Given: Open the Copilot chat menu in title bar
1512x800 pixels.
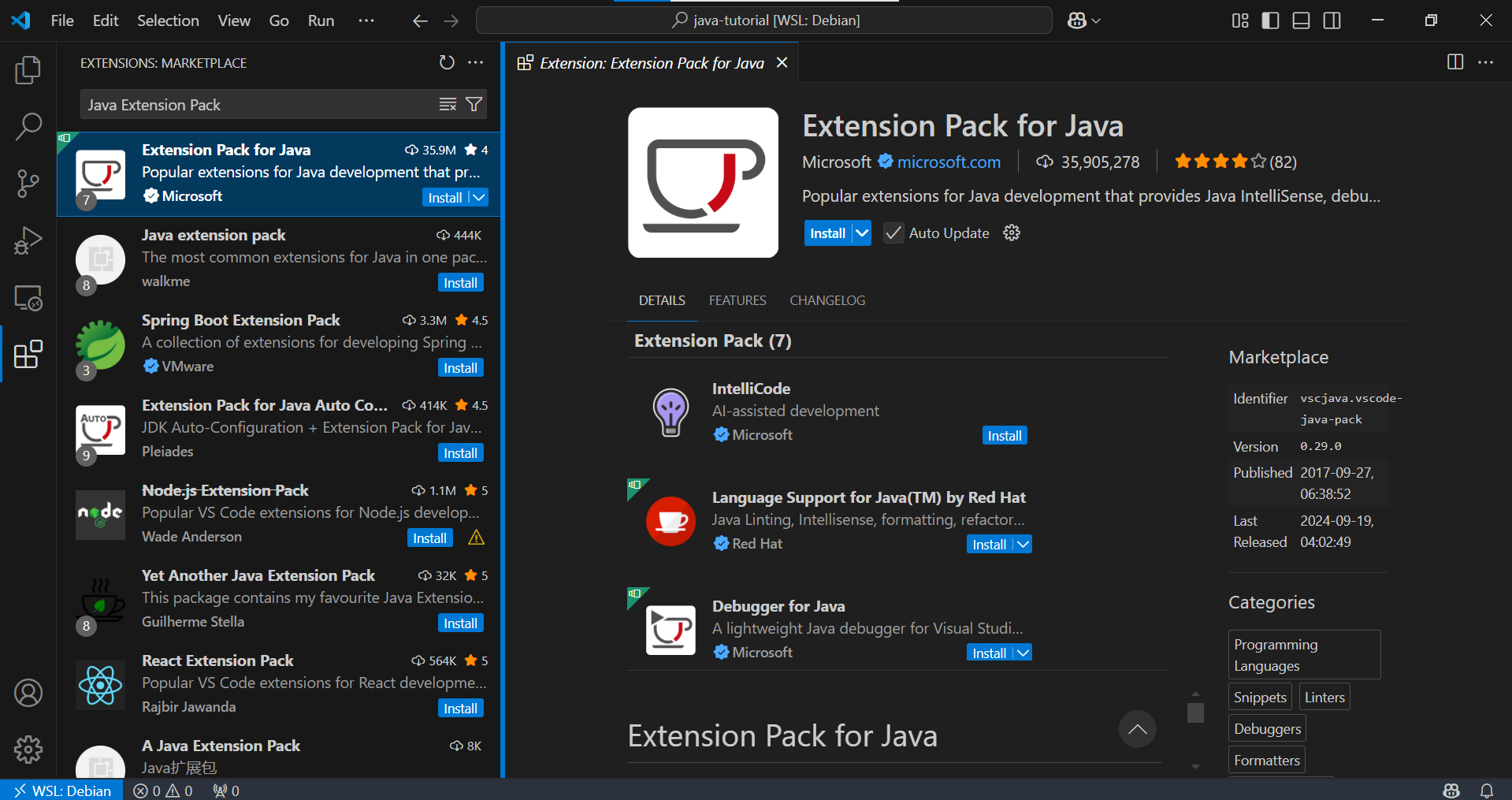Looking at the screenshot, I should [1083, 20].
